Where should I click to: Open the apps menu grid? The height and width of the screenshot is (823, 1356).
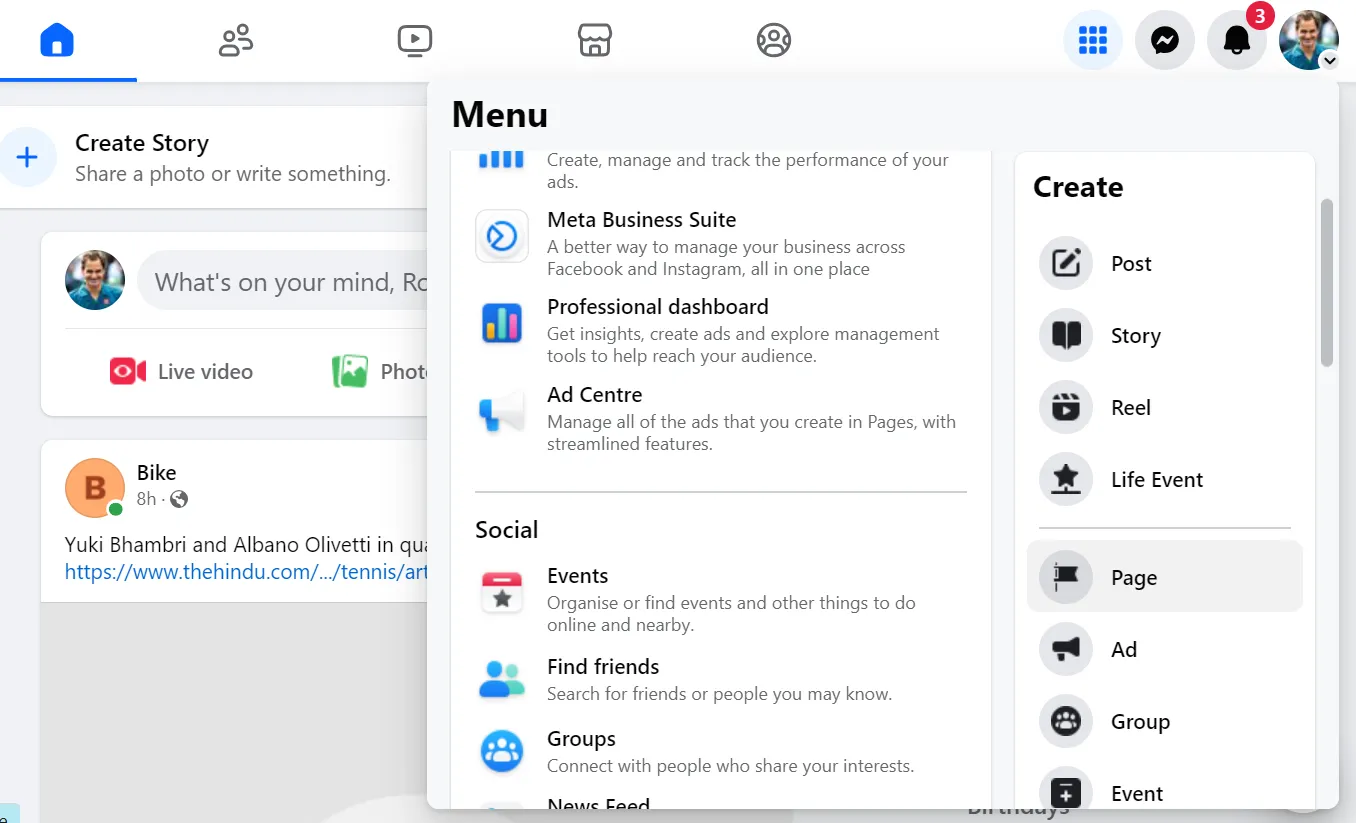[x=1093, y=40]
